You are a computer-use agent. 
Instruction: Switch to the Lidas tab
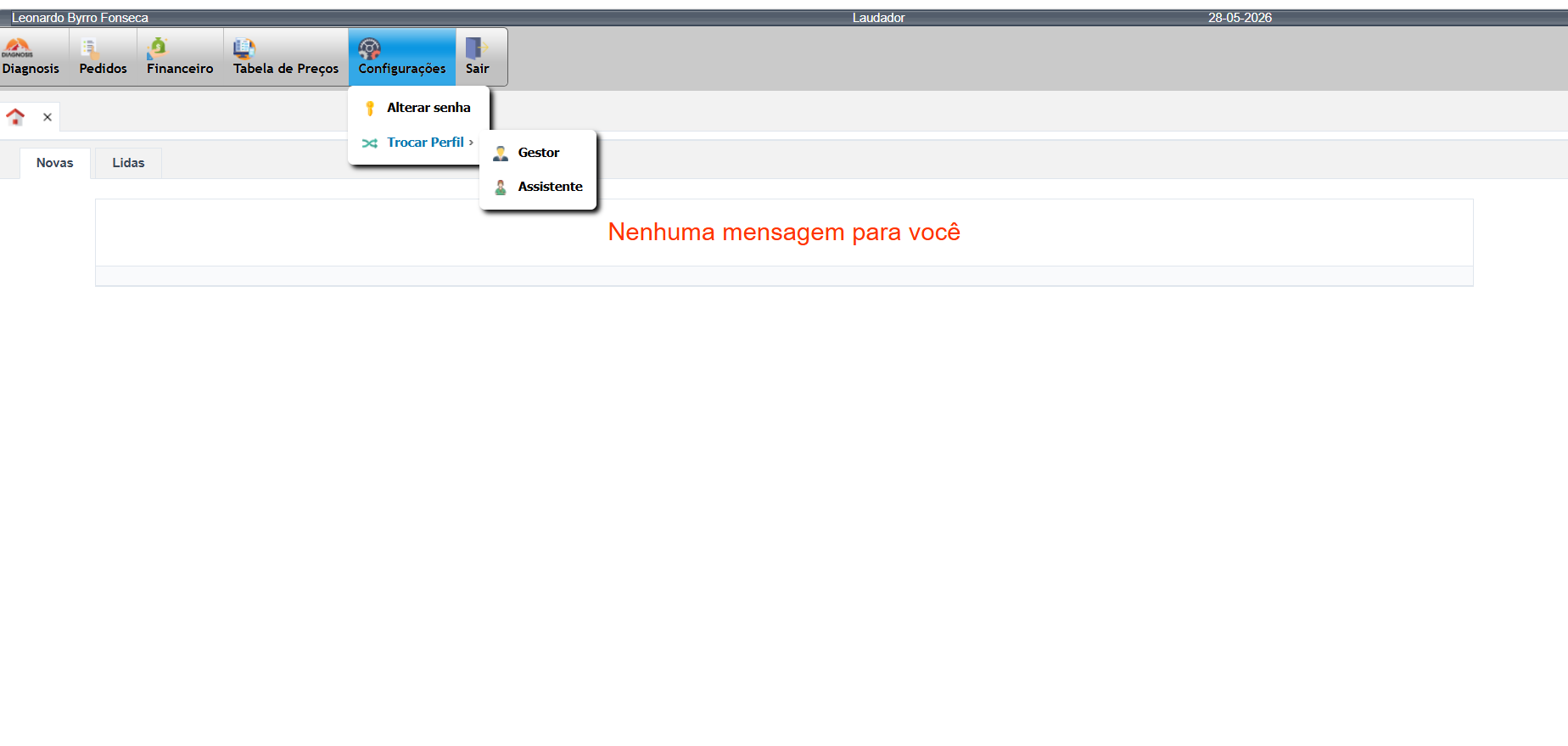click(x=128, y=163)
